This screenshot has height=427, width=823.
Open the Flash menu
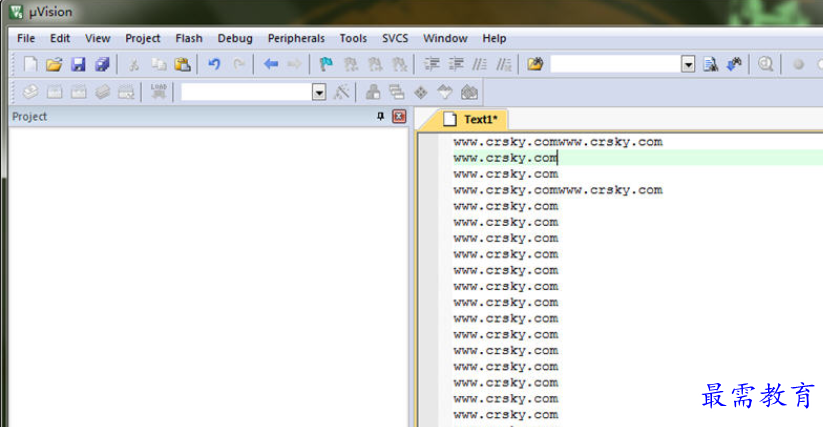tap(189, 38)
